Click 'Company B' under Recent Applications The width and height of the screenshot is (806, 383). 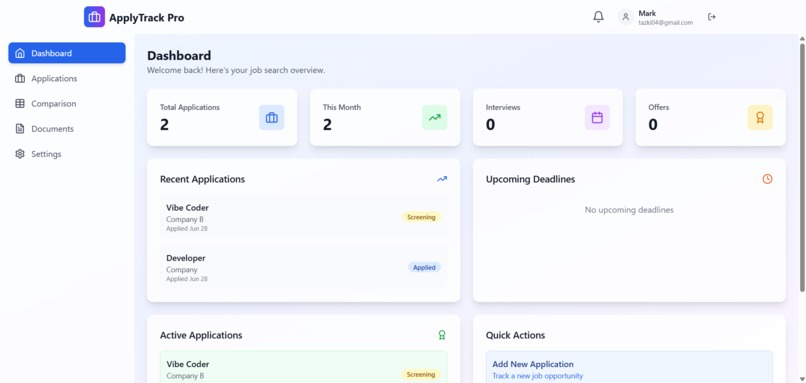pos(185,220)
